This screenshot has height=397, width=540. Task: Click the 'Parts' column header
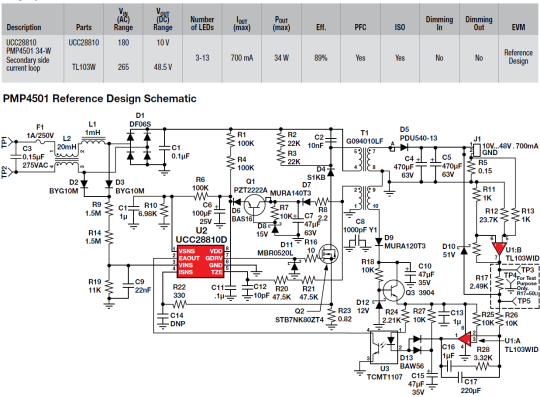click(84, 27)
